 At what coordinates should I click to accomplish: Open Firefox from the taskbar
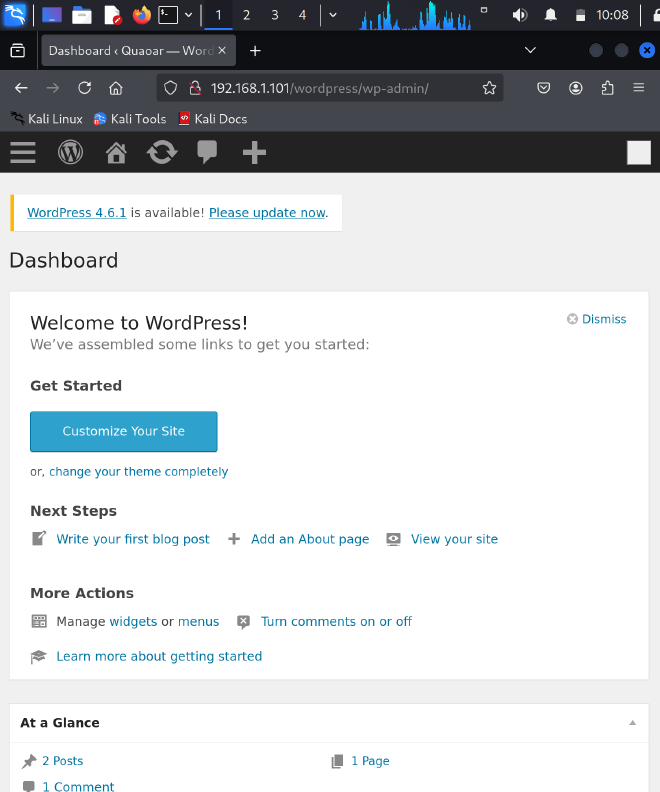(142, 15)
